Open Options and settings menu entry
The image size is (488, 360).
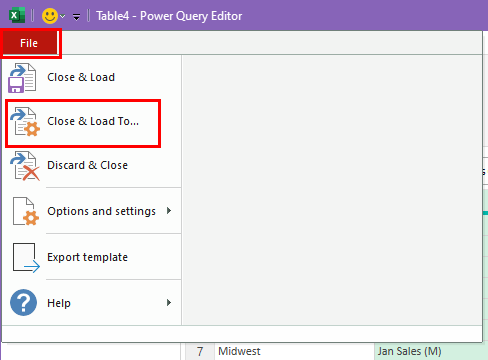[92, 211]
